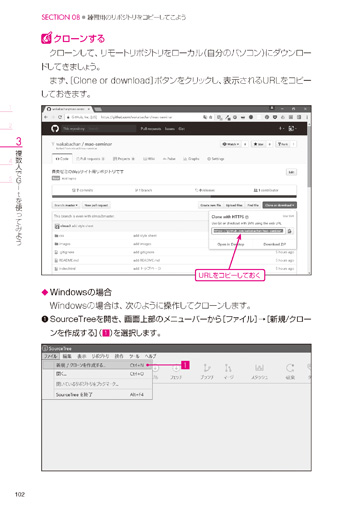Switch to the Graphs tab
The image size is (360, 510).
point(191,159)
